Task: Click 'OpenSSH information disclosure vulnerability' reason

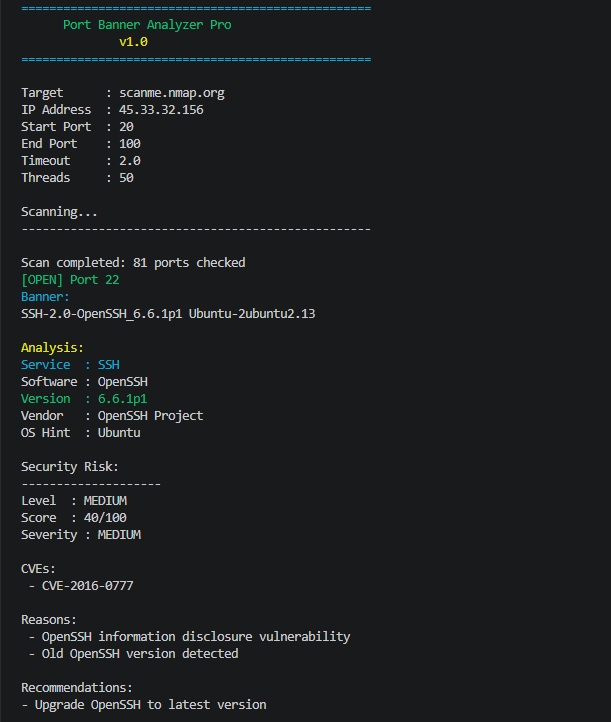Action: point(196,637)
